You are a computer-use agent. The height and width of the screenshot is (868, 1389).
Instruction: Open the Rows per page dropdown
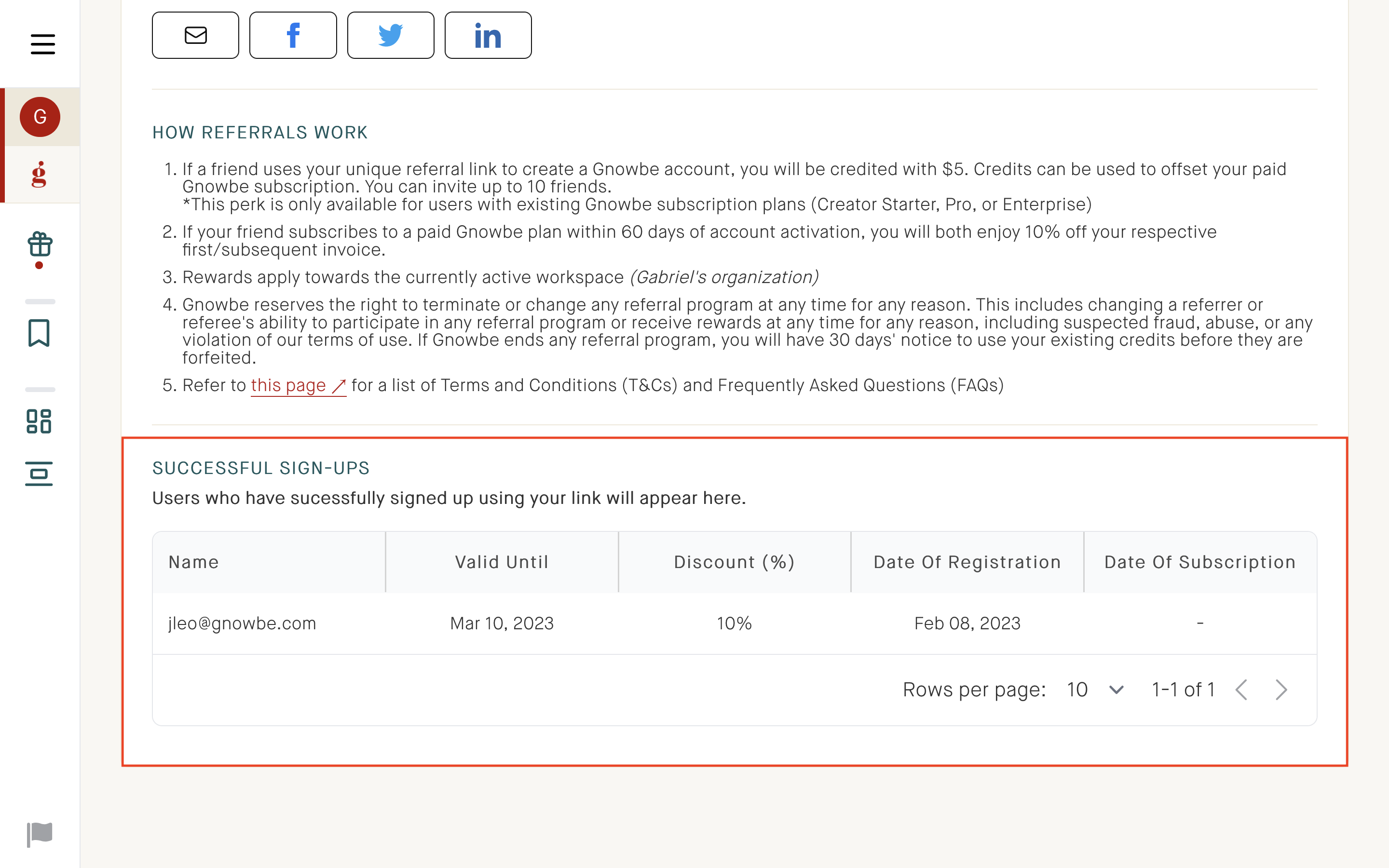tap(1095, 690)
